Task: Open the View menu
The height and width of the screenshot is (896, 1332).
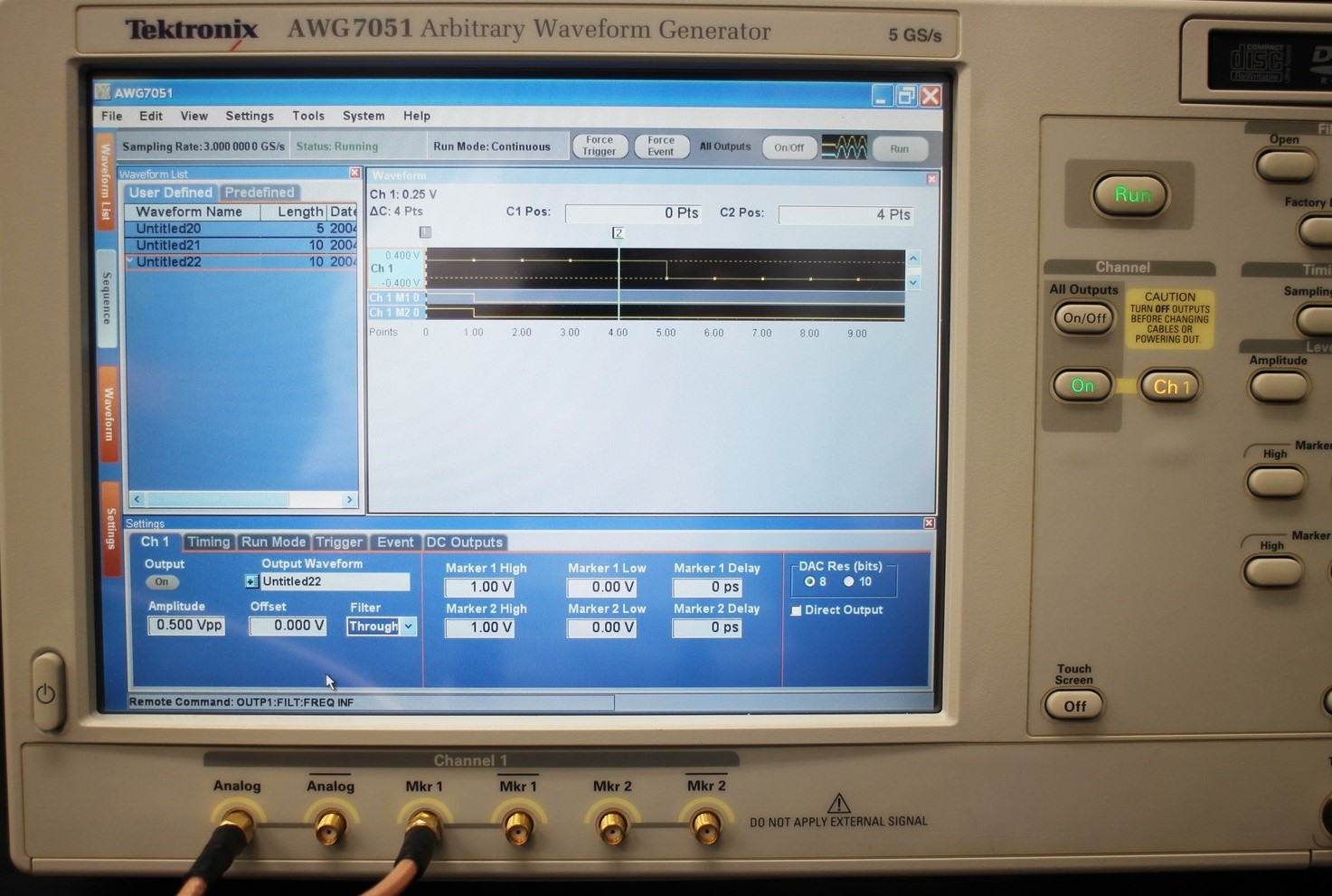Action: (x=194, y=116)
